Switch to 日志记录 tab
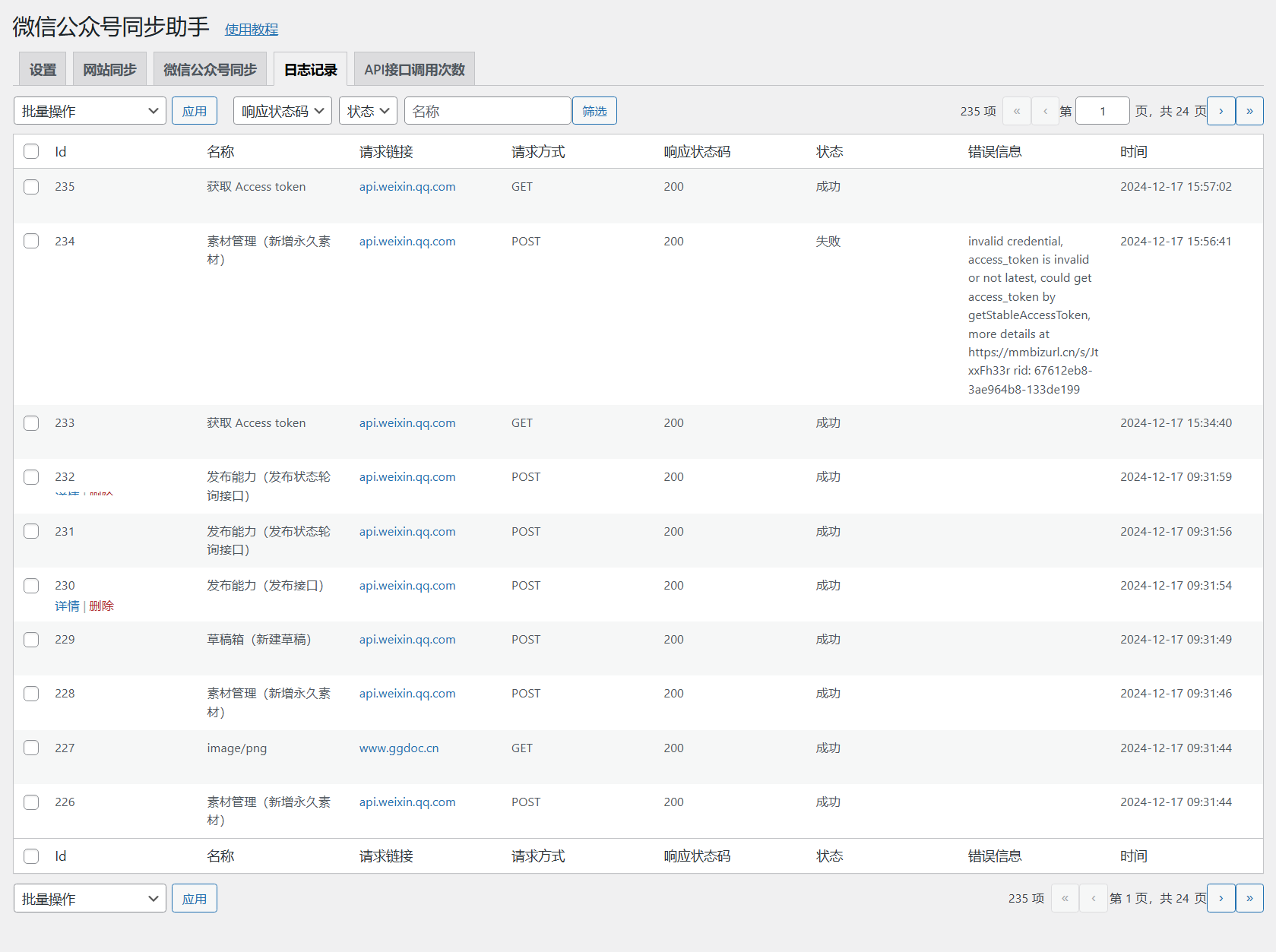 tap(310, 69)
